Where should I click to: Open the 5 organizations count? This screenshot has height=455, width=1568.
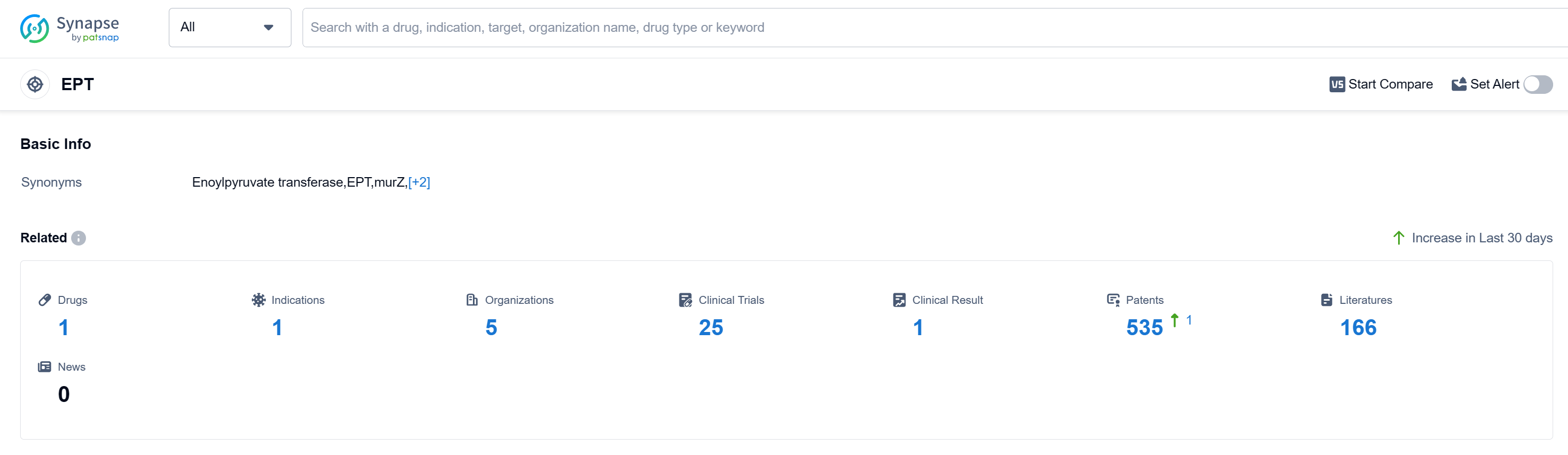pos(491,328)
